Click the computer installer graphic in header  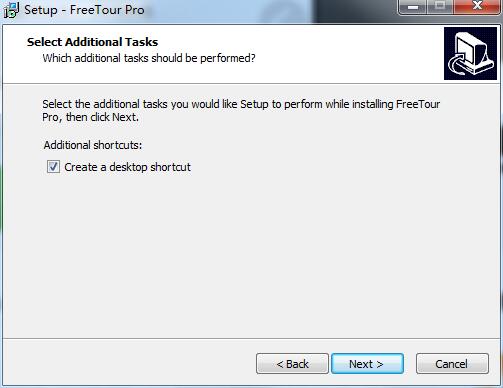(470, 54)
